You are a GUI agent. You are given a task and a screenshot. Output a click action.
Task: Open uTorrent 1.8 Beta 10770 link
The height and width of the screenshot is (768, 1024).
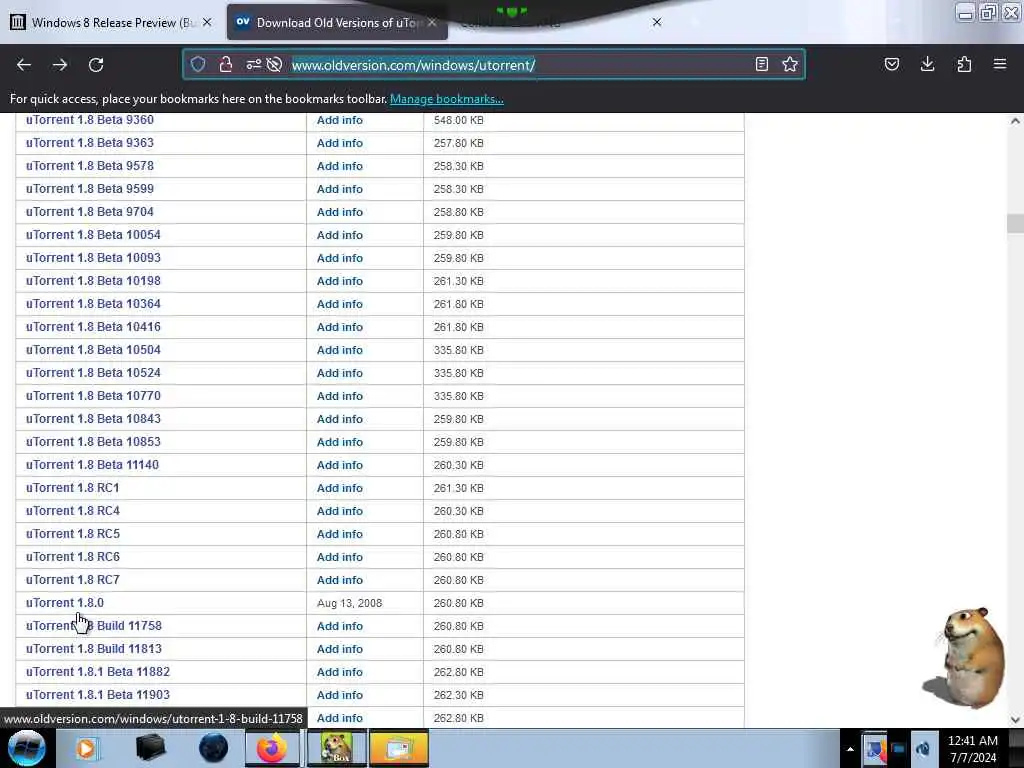93,396
